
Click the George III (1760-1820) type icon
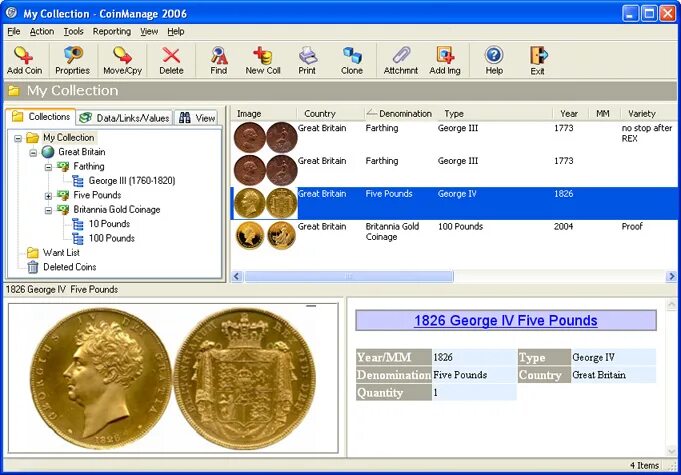click(78, 181)
